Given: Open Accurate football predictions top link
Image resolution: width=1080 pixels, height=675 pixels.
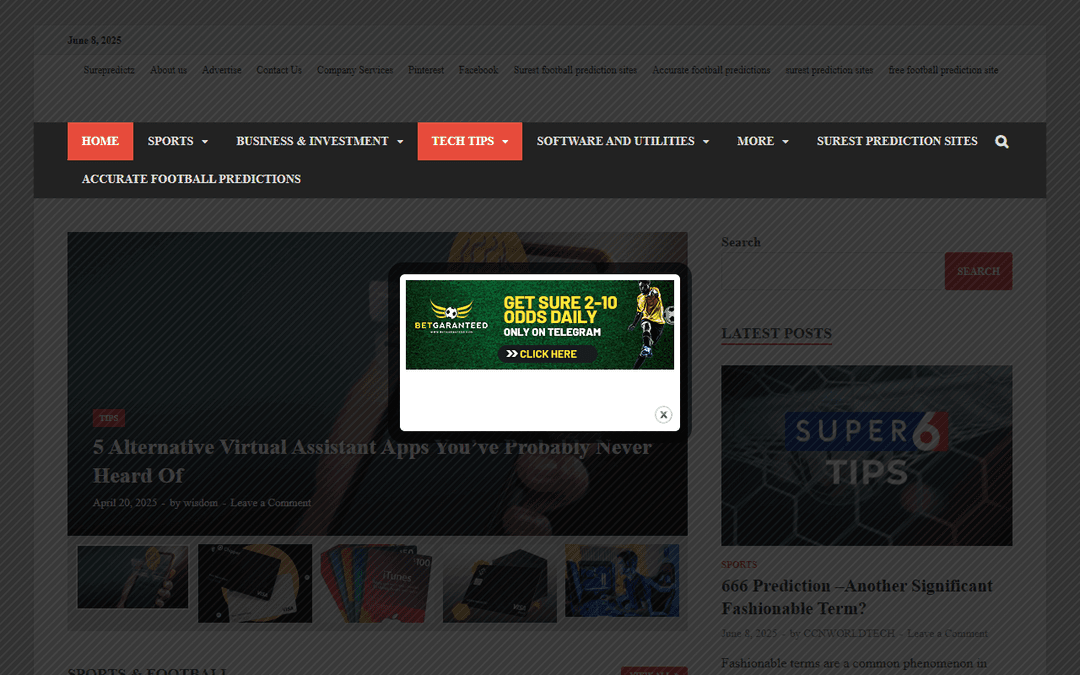Looking at the screenshot, I should (x=712, y=70).
